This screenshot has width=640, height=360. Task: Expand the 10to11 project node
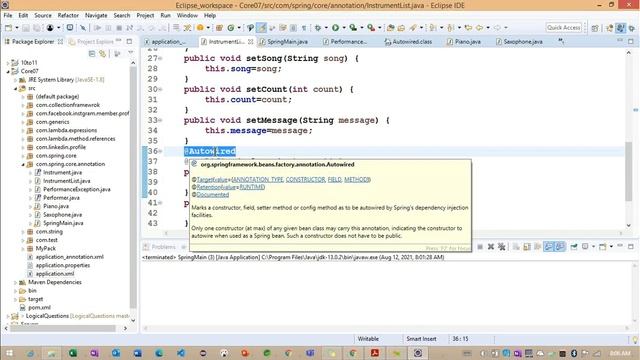8,63
